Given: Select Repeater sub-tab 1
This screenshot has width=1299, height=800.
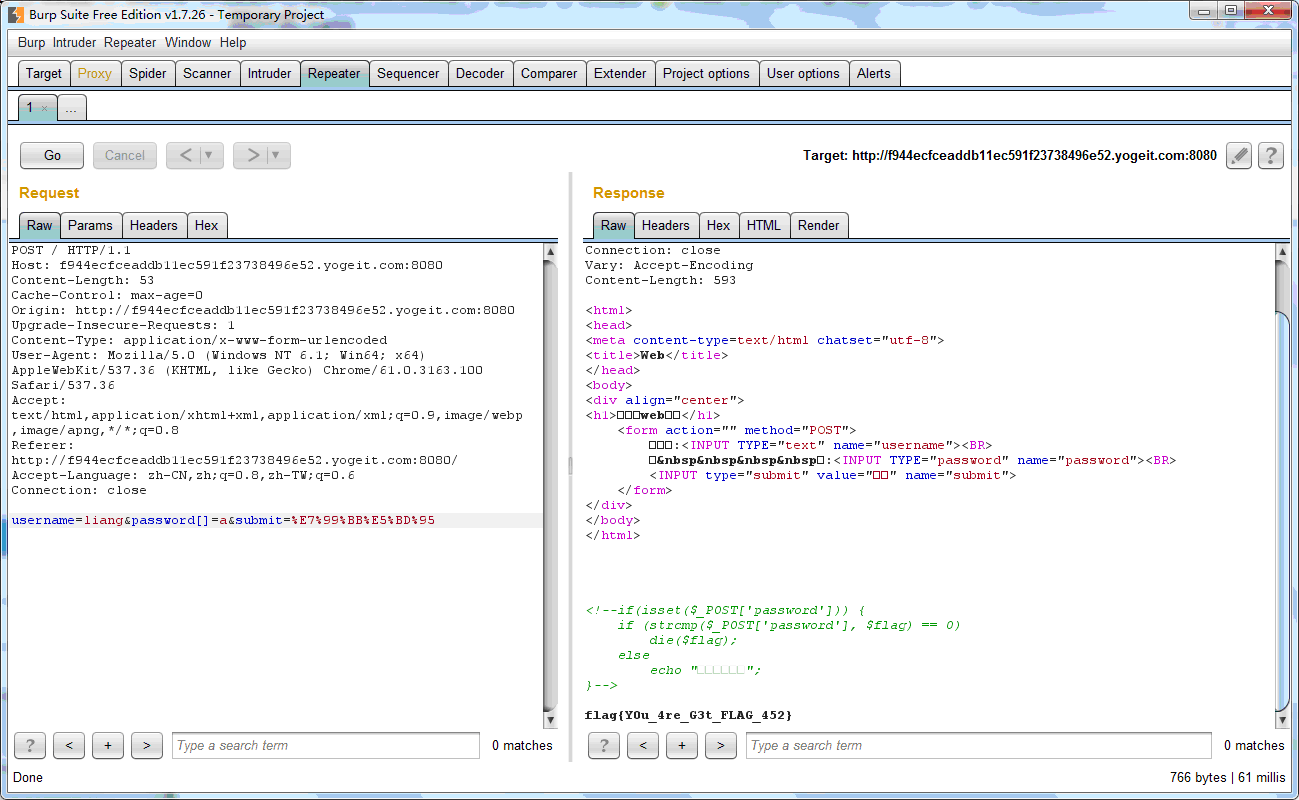Looking at the screenshot, I should click(32, 107).
